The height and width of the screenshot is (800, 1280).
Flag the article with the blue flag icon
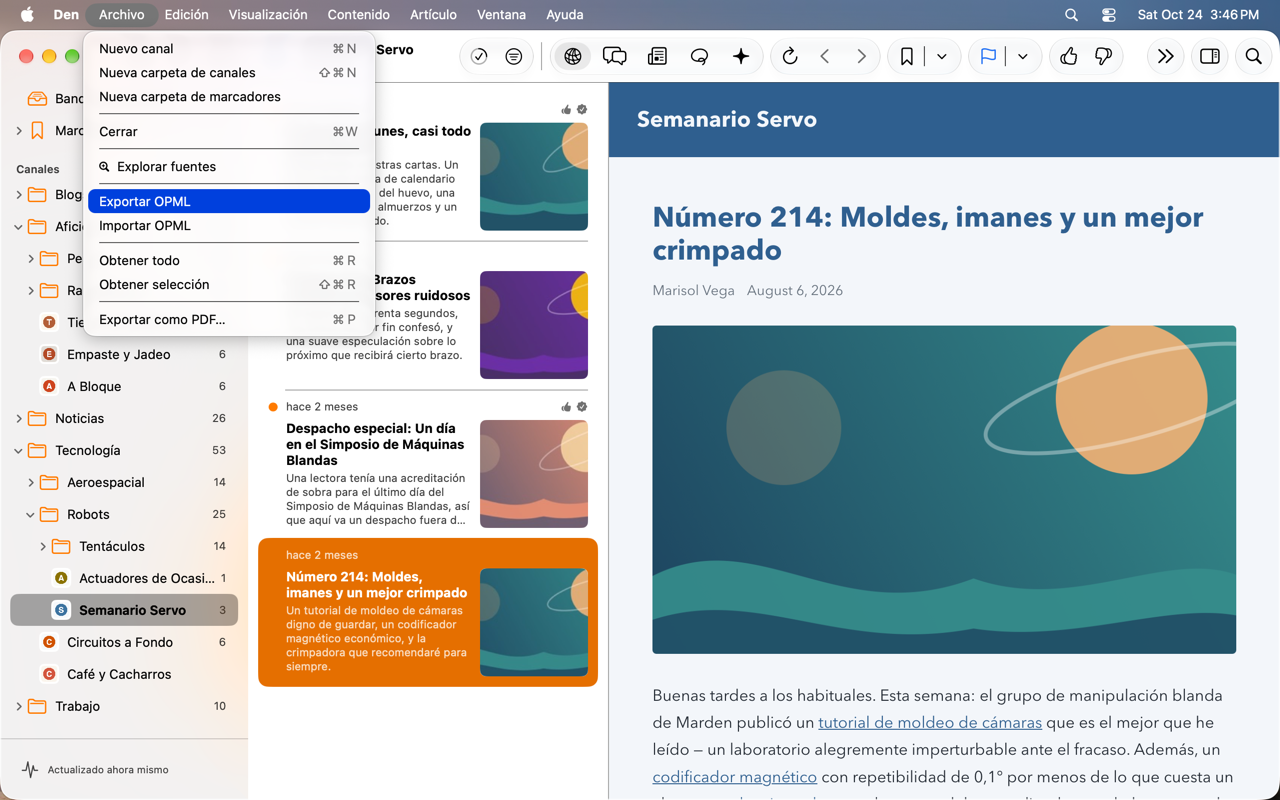coord(988,57)
